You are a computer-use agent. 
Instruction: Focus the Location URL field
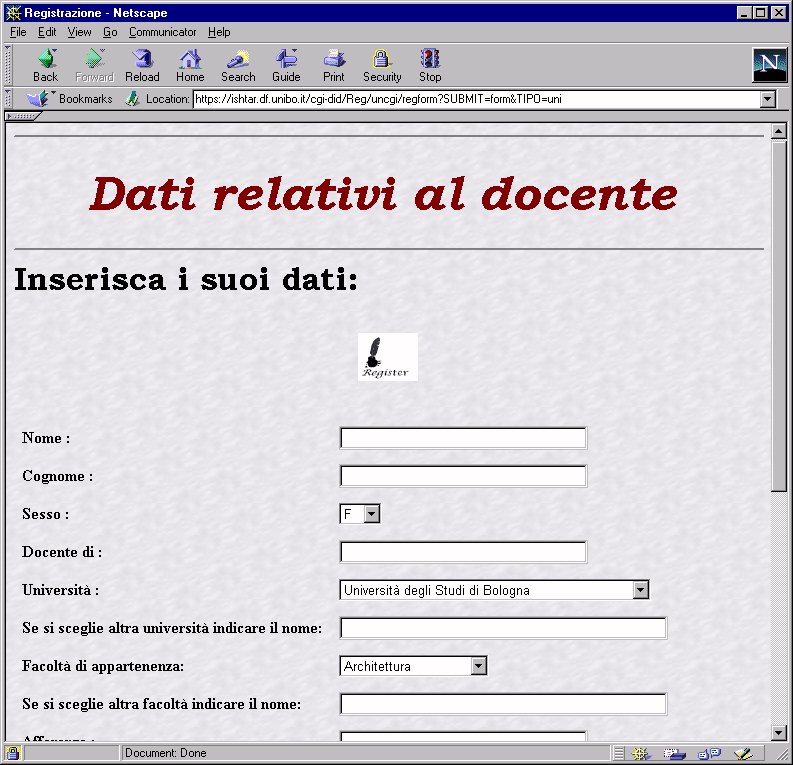476,99
